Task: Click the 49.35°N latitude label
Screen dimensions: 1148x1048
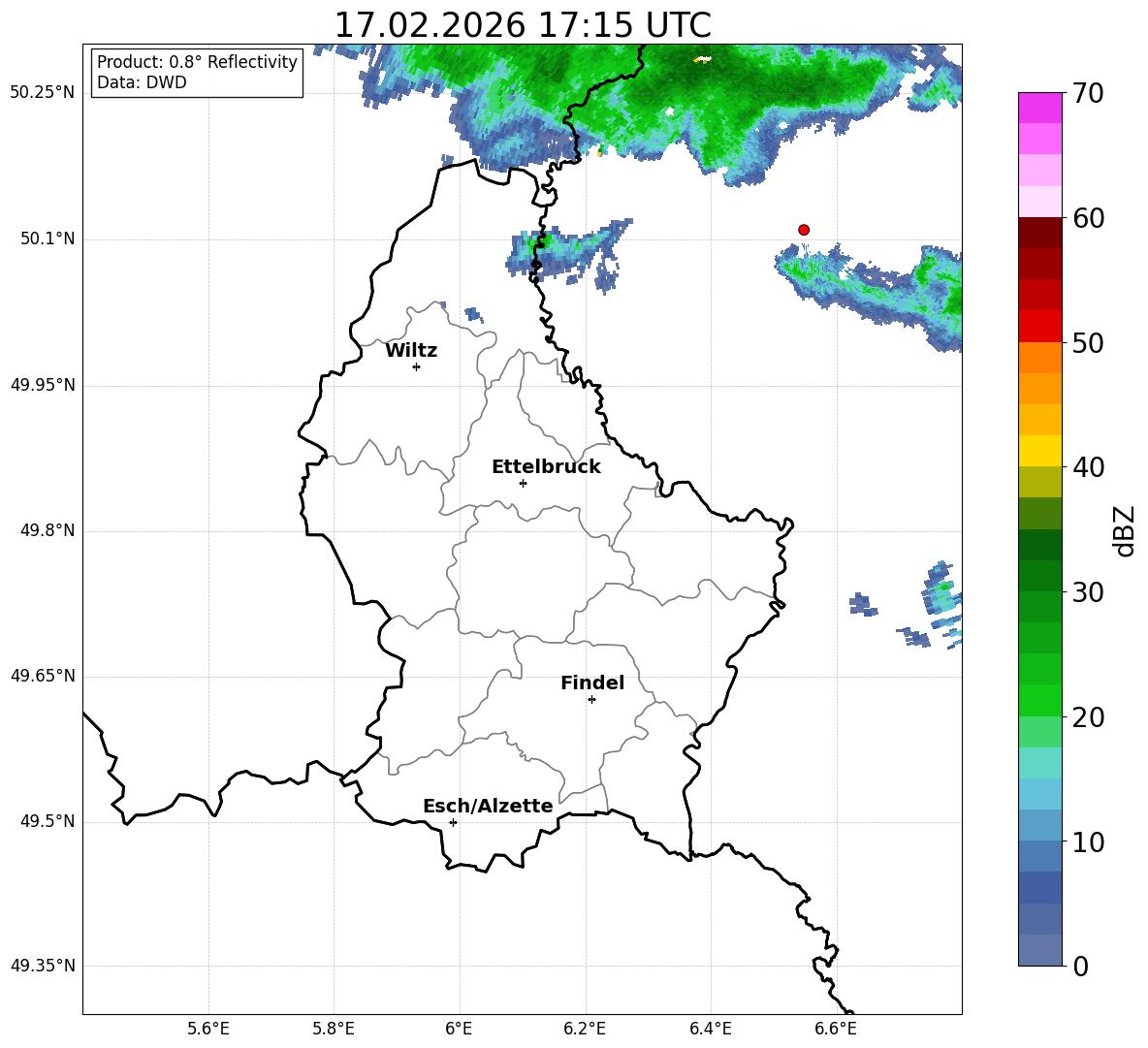Action: [43, 966]
